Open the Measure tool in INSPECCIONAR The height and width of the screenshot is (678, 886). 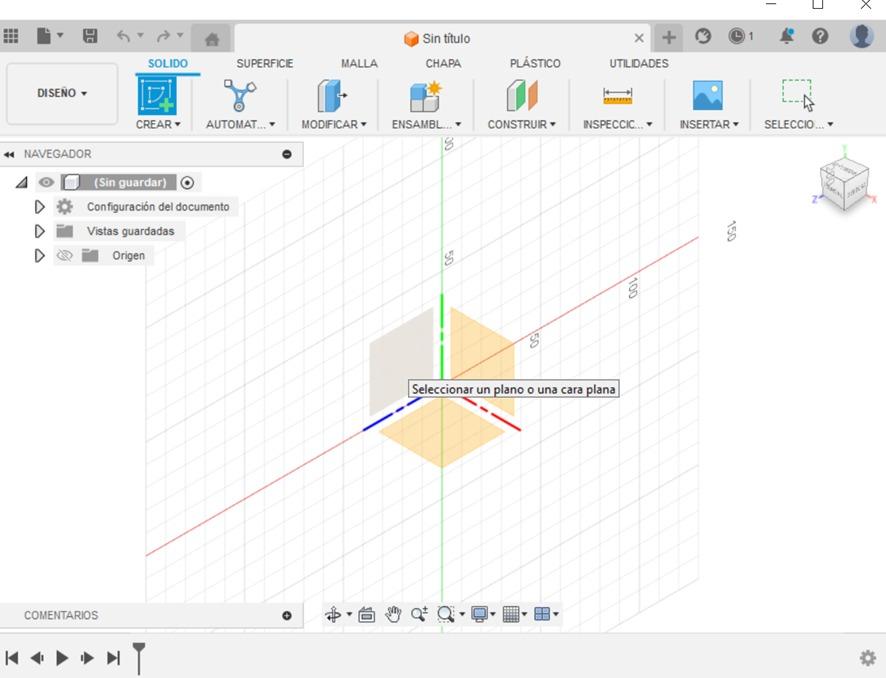[x=617, y=96]
